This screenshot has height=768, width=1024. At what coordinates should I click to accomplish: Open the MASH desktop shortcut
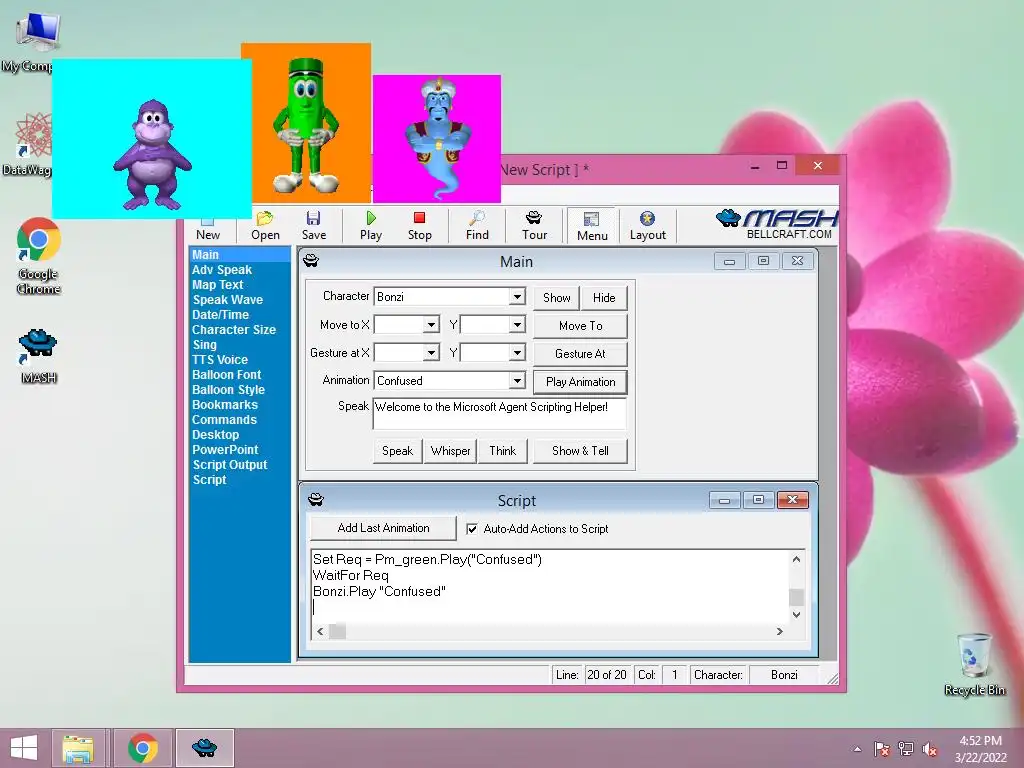39,355
